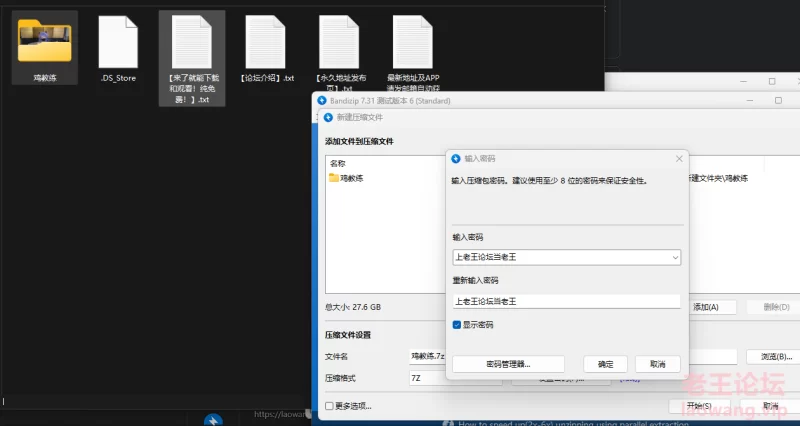Click into the 重新输入密码 field
Image resolution: width=800 pixels, height=426 pixels.
(566, 302)
